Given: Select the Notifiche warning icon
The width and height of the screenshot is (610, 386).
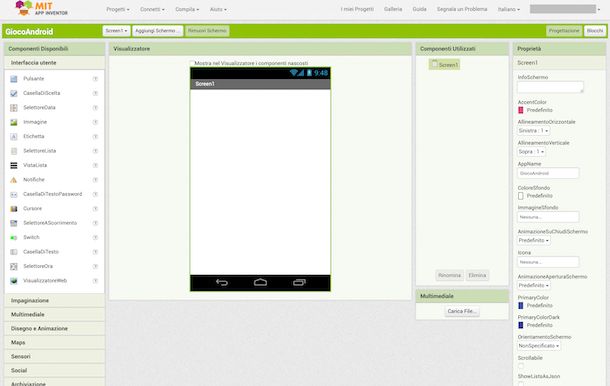Looking at the screenshot, I should click(x=14, y=180).
